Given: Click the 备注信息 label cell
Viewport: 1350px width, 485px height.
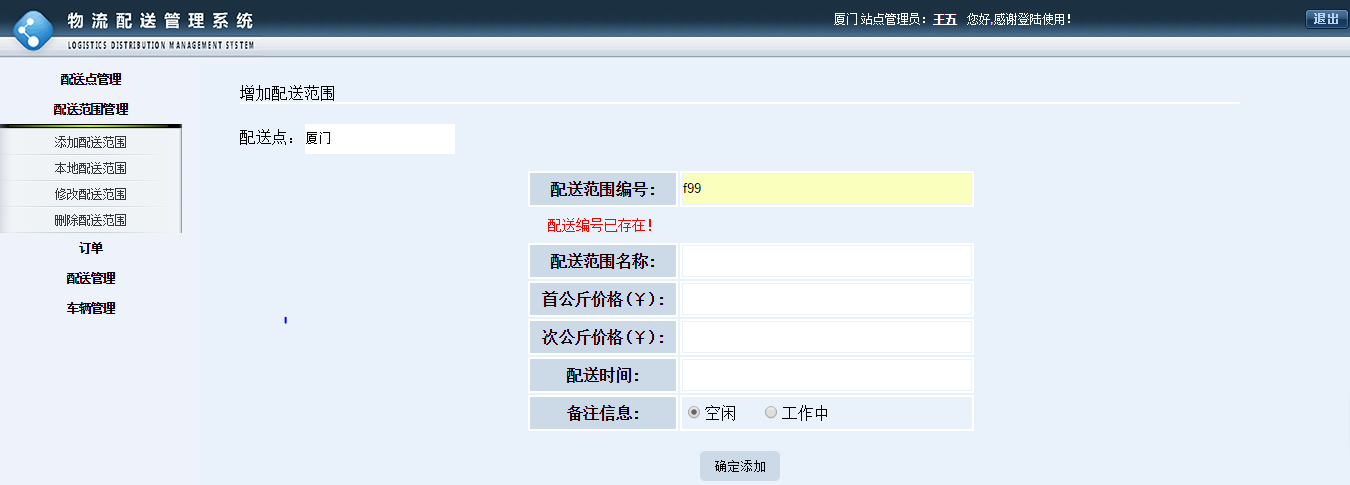Looking at the screenshot, I should click(603, 413).
